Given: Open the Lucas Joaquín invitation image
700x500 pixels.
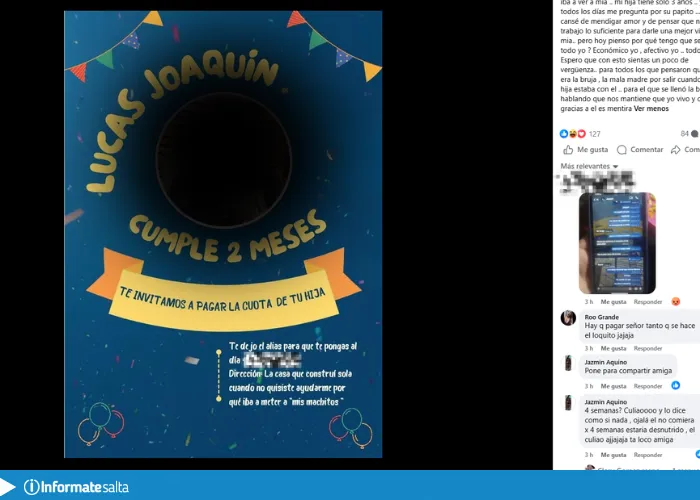Looking at the screenshot, I should coord(223,234).
